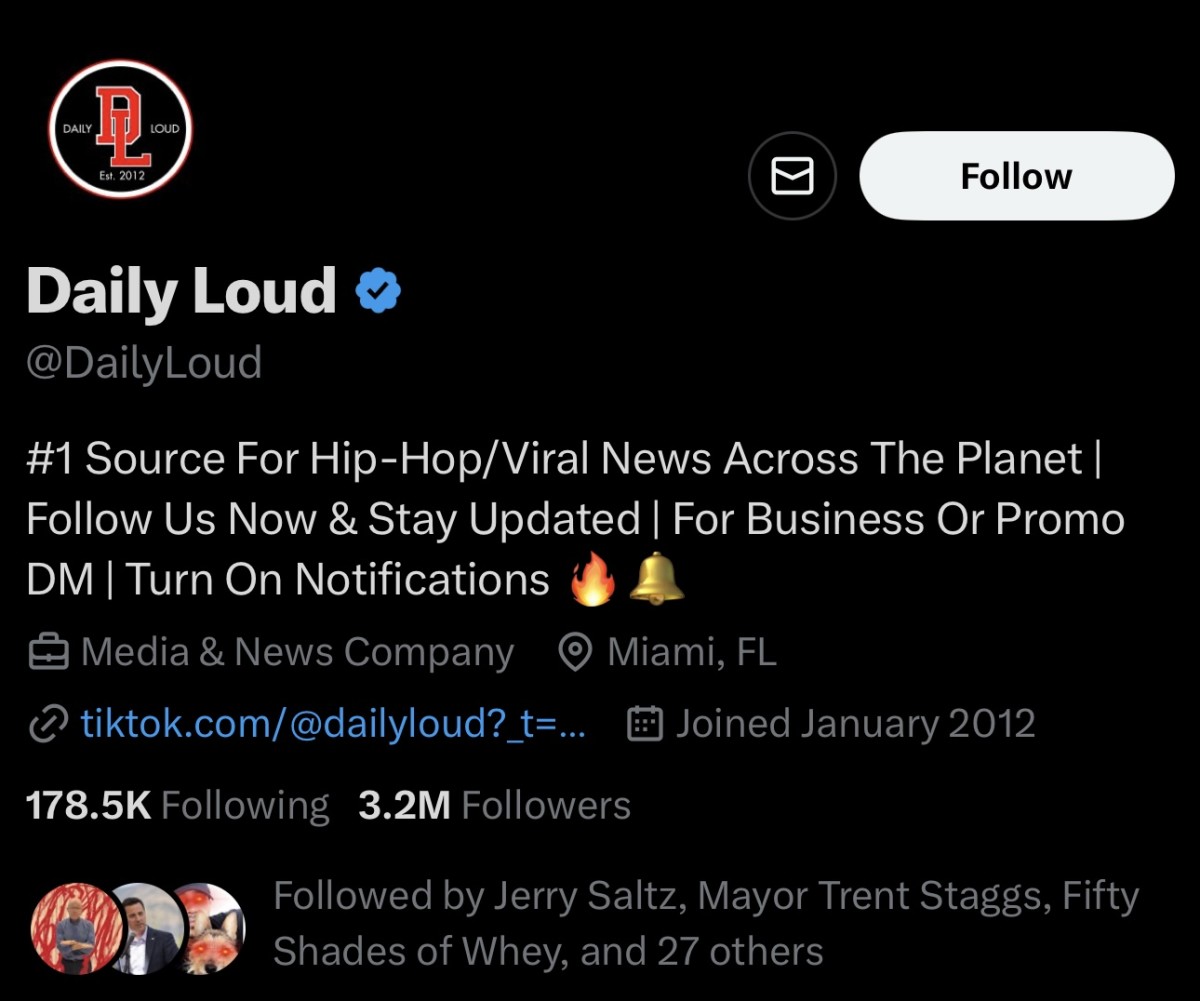Click the bell emoji in the bio
1200x1001 pixels.
tap(660, 578)
